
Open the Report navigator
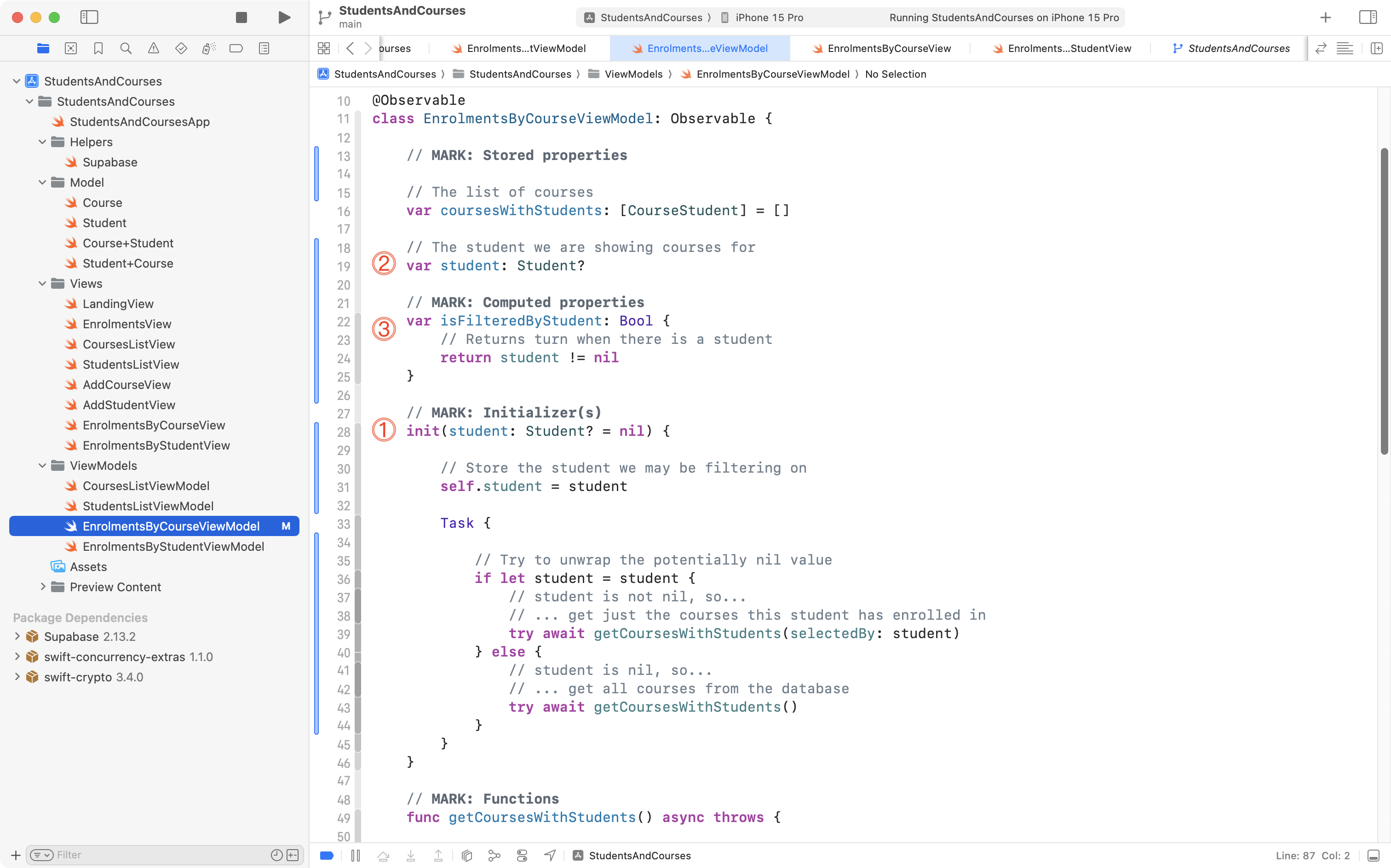click(264, 48)
